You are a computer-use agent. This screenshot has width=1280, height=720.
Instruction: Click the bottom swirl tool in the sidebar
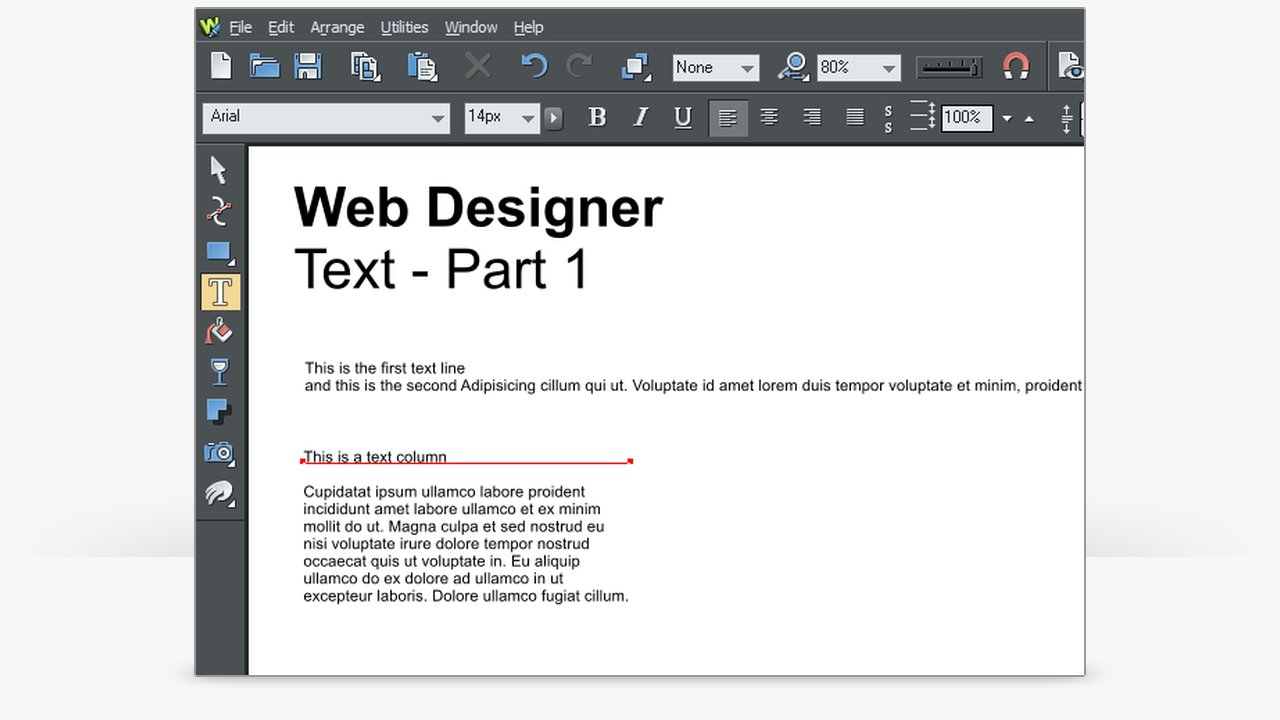[x=219, y=493]
